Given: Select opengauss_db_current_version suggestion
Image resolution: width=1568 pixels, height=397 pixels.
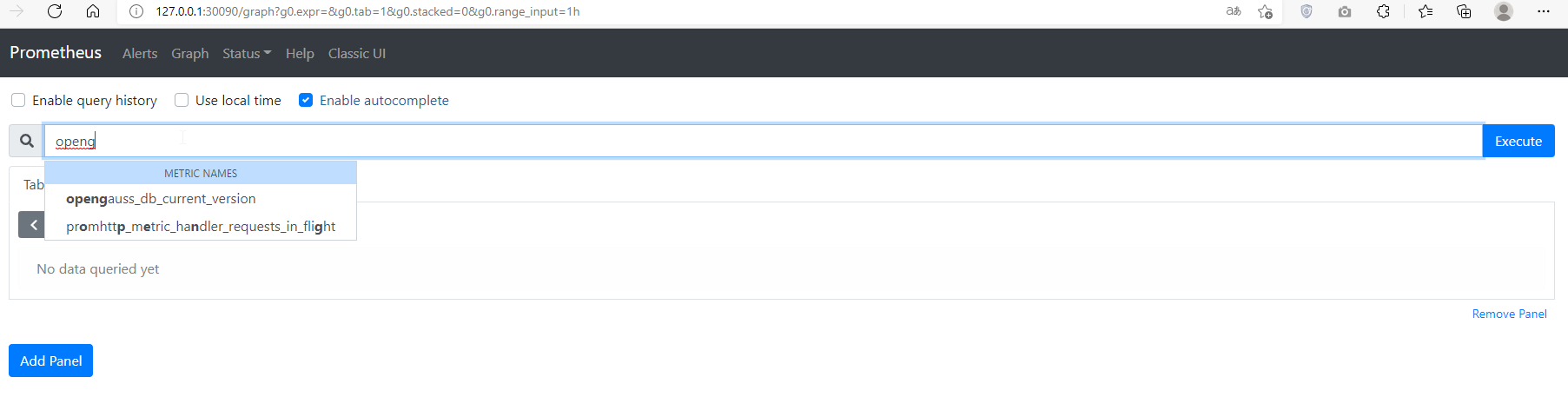Looking at the screenshot, I should [x=161, y=199].
